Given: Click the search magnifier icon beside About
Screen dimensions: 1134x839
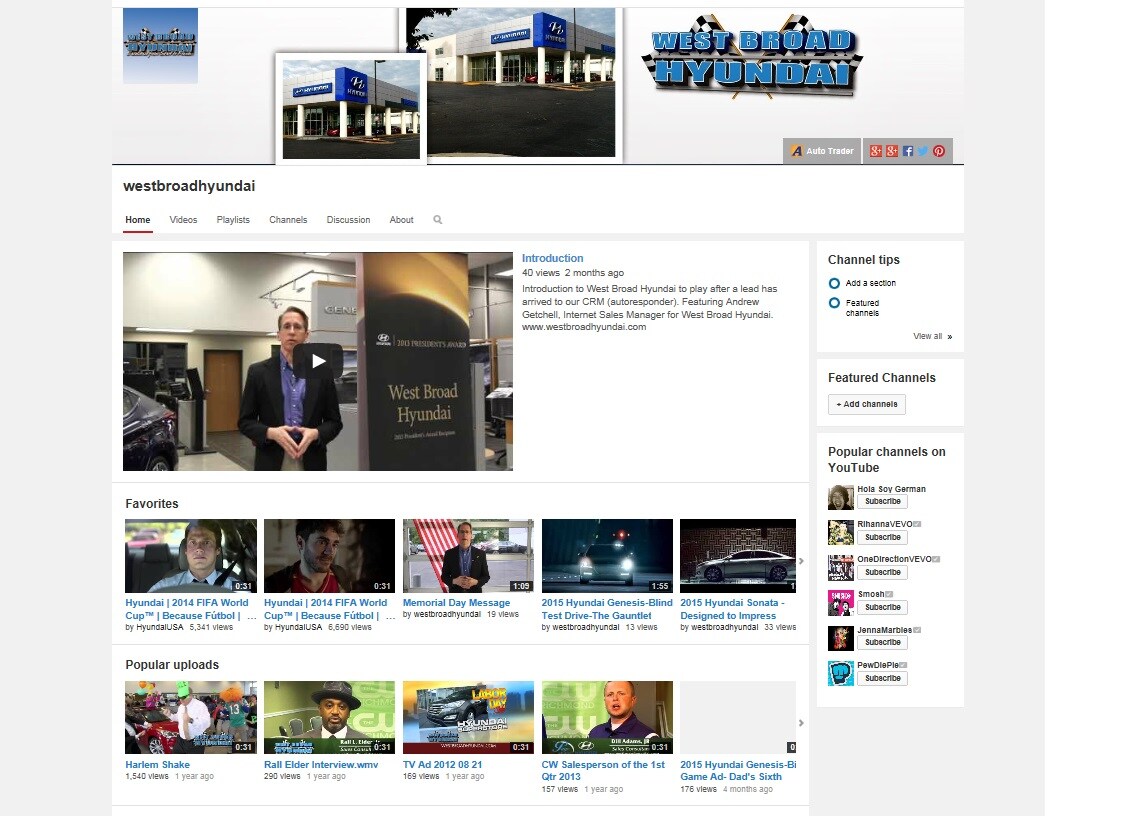Looking at the screenshot, I should click(x=437, y=220).
